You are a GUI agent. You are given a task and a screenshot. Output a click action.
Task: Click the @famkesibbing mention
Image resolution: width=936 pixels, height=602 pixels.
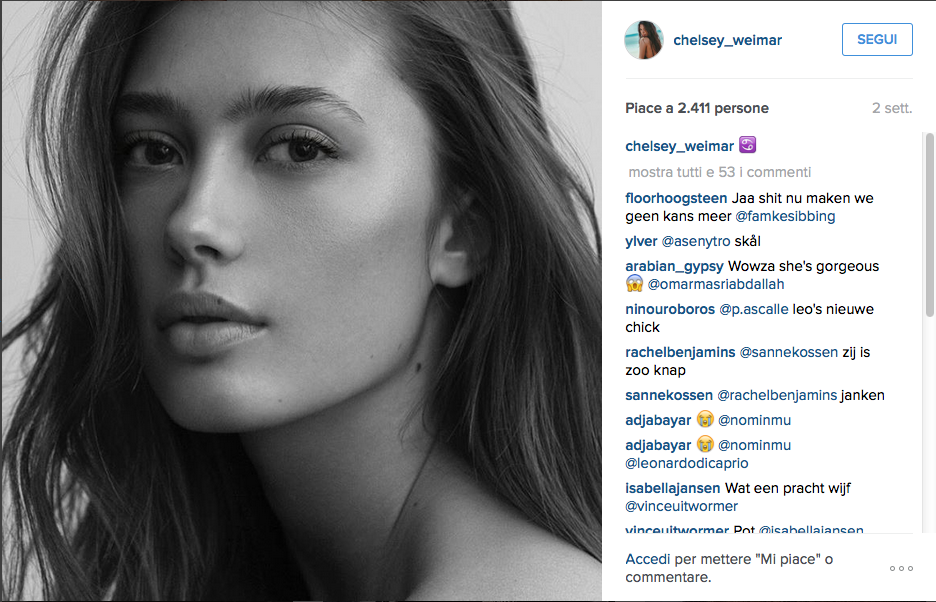(x=785, y=216)
